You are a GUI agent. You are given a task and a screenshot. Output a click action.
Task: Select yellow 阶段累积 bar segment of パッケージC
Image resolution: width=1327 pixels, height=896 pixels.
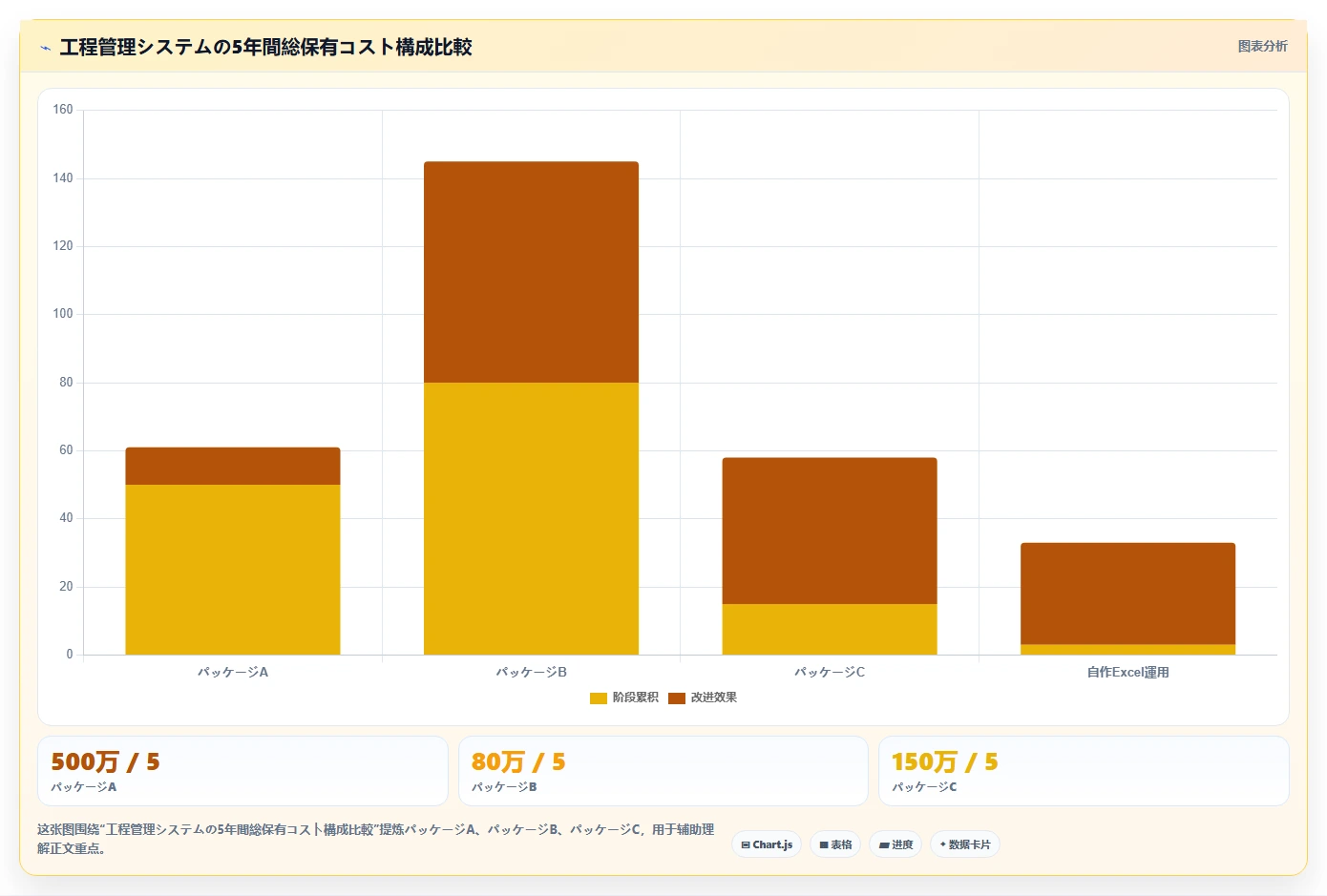pos(830,629)
